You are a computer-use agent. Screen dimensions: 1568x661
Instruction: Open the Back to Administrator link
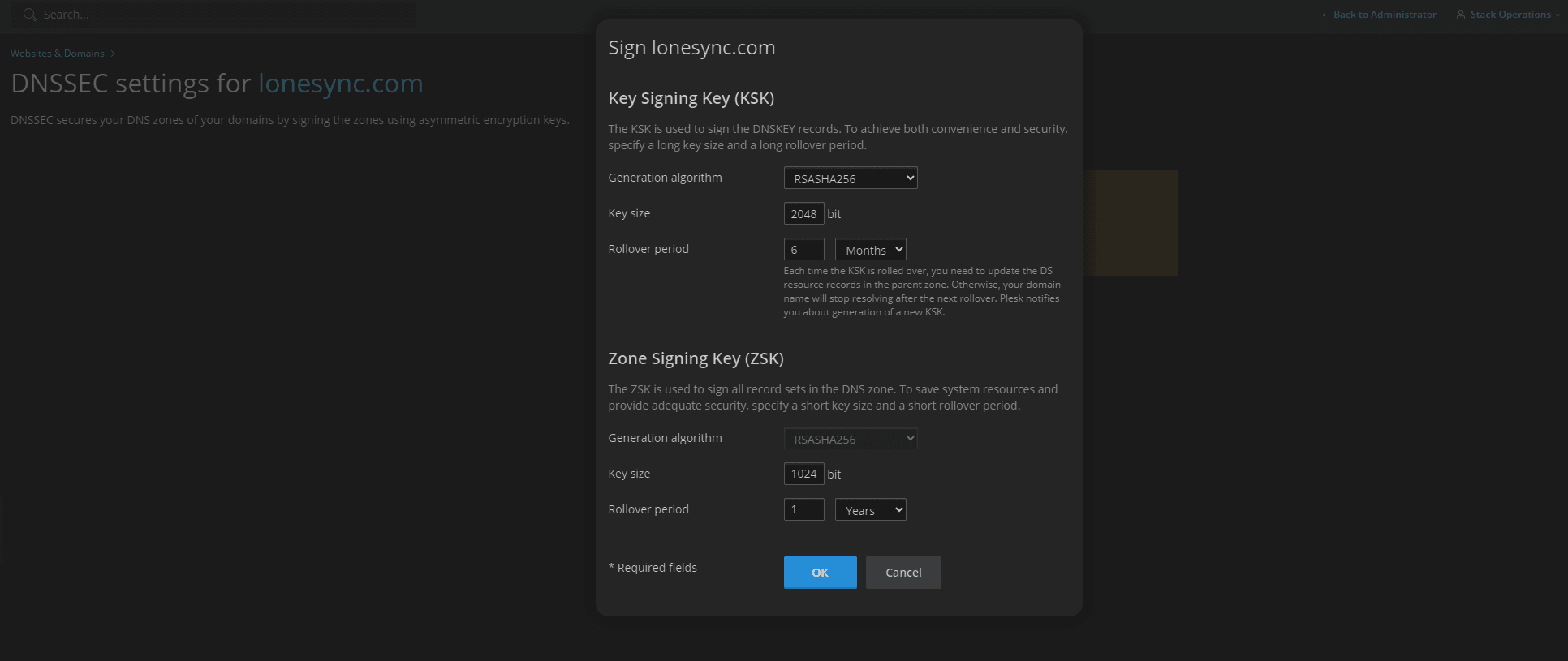point(1385,15)
